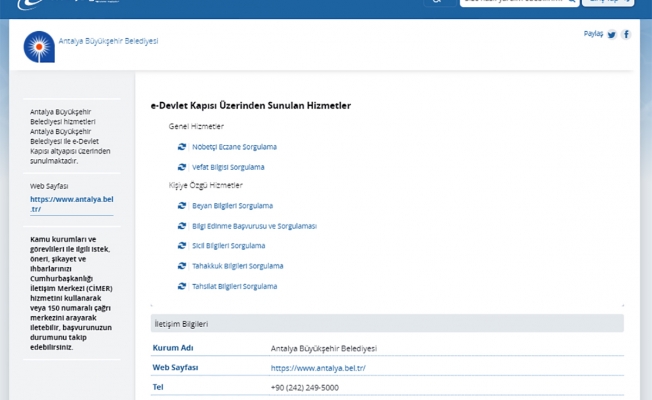
Task: Share the page on Twitter
Action: tap(612, 35)
